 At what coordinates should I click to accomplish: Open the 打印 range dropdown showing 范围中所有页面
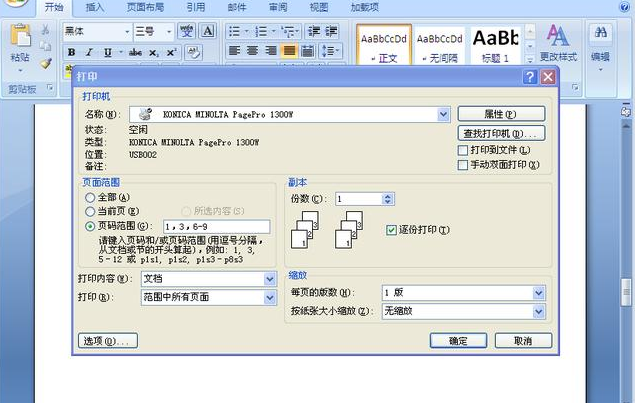[270, 298]
